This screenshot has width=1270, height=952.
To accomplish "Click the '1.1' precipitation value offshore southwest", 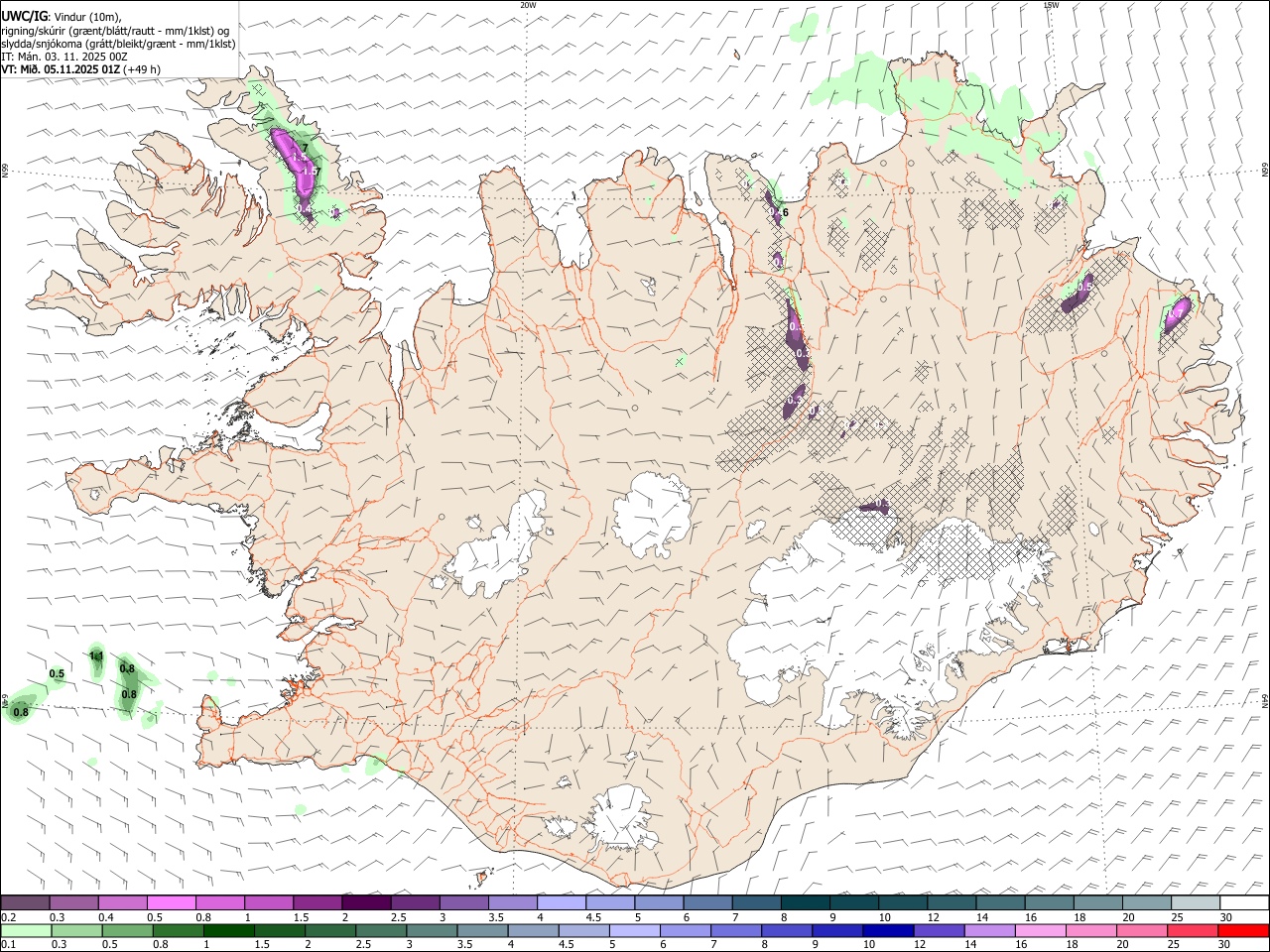I will tap(96, 655).
